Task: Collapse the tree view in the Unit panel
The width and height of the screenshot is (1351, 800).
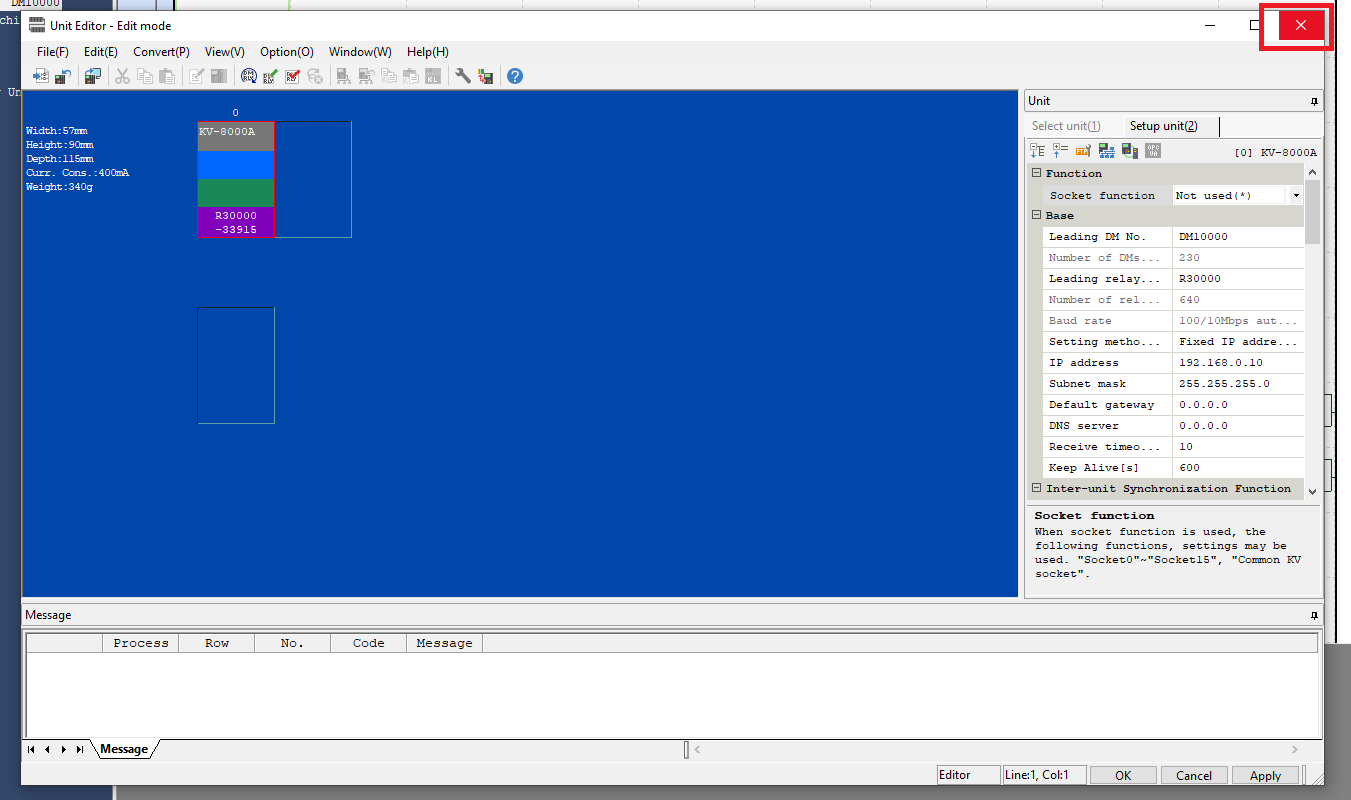Action: [1037, 150]
